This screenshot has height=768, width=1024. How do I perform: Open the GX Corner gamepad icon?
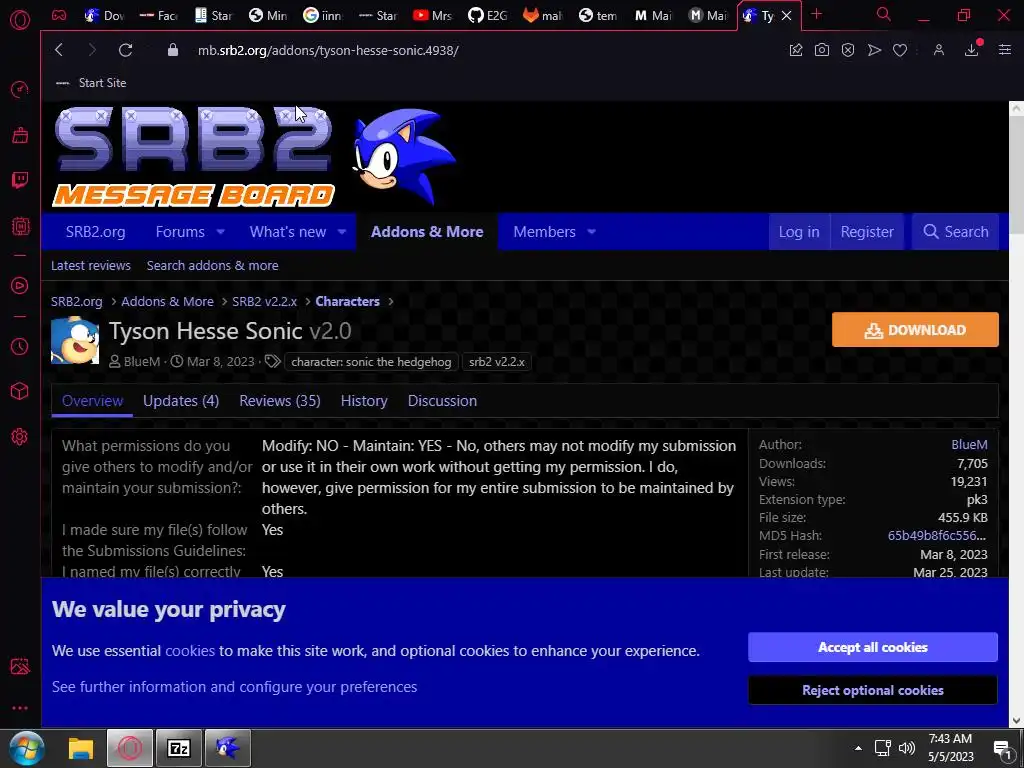point(59,15)
